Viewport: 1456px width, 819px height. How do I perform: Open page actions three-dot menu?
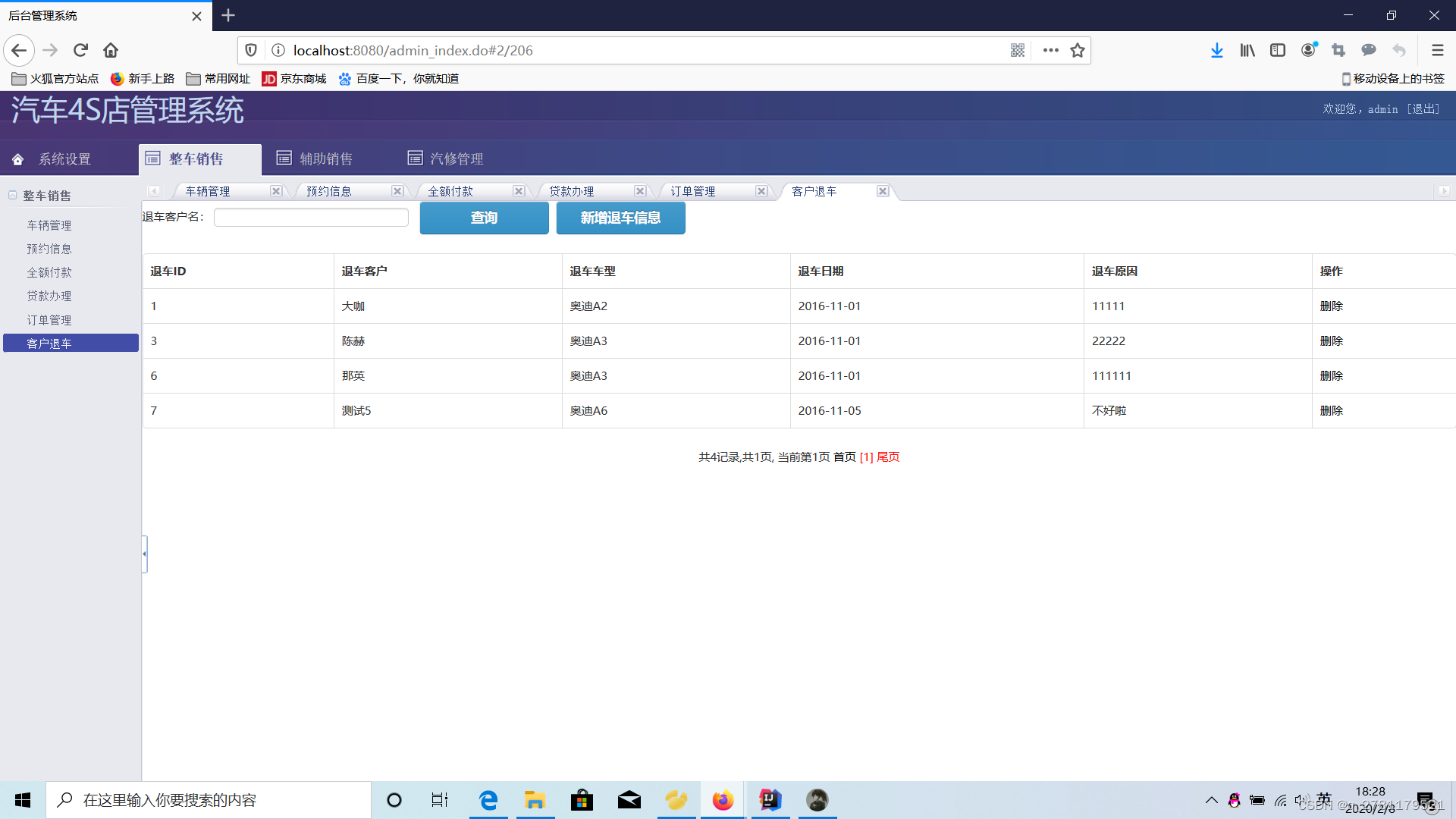coord(1050,50)
